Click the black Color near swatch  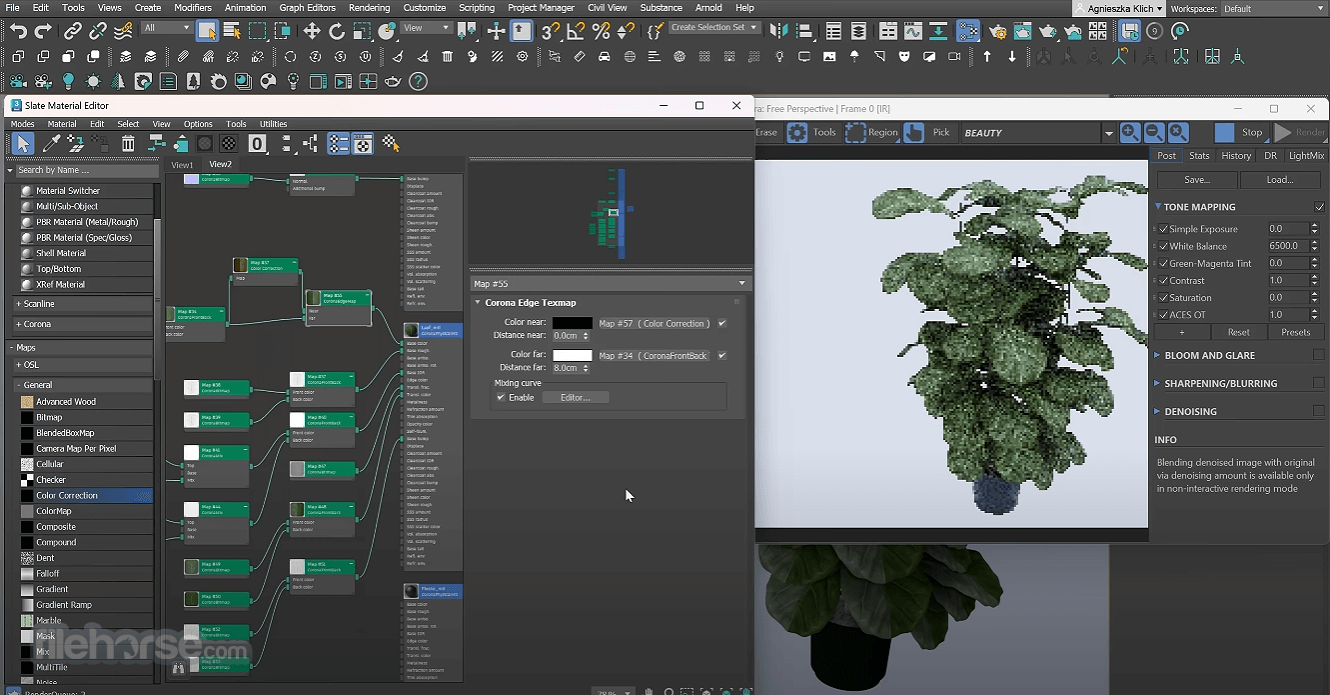tap(572, 323)
